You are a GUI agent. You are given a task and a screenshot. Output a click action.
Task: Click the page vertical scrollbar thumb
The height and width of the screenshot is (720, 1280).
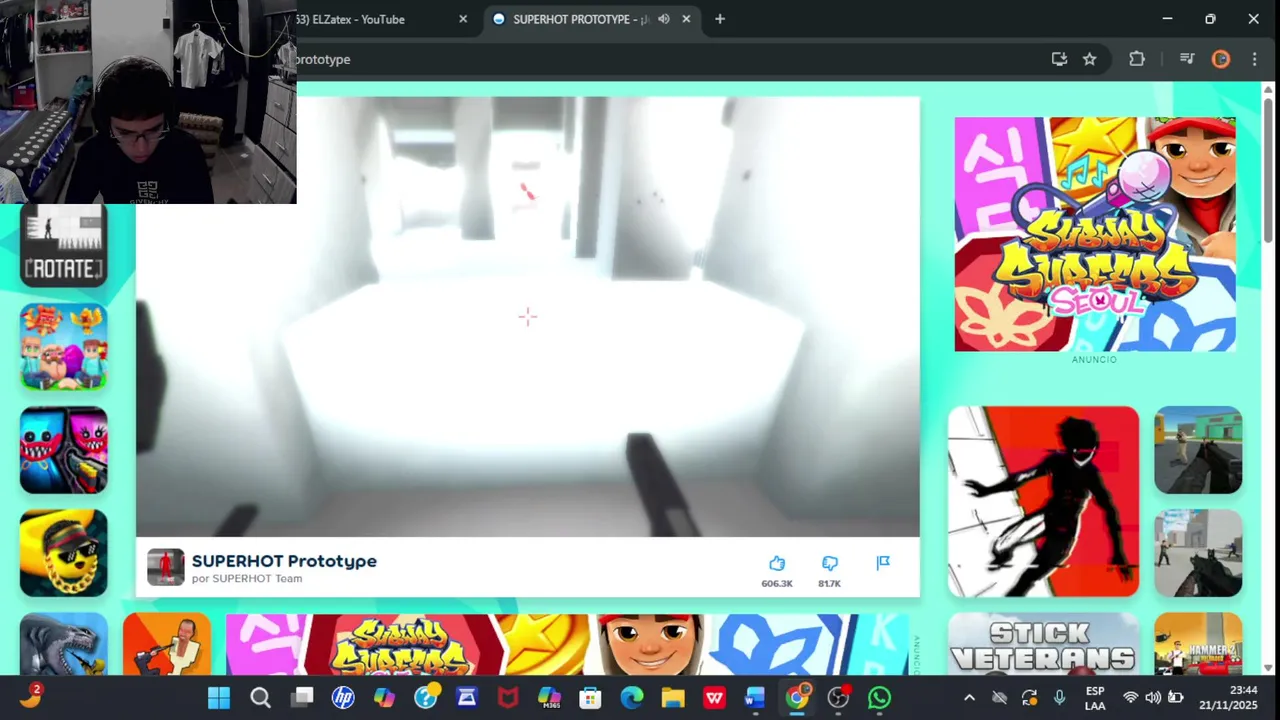coord(1269,168)
